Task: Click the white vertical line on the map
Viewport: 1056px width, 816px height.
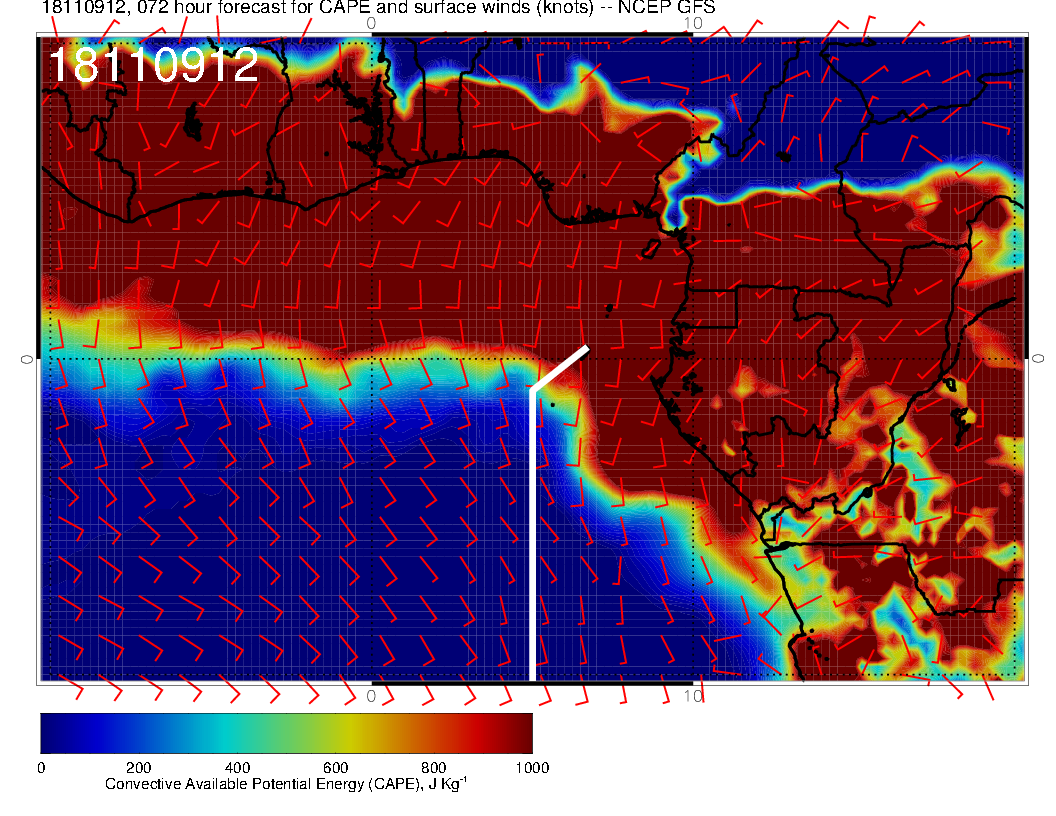Action: pos(532,540)
